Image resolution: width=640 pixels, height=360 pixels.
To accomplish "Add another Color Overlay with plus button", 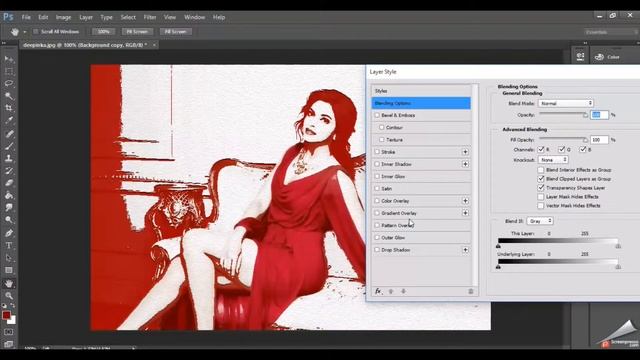I will (x=465, y=201).
